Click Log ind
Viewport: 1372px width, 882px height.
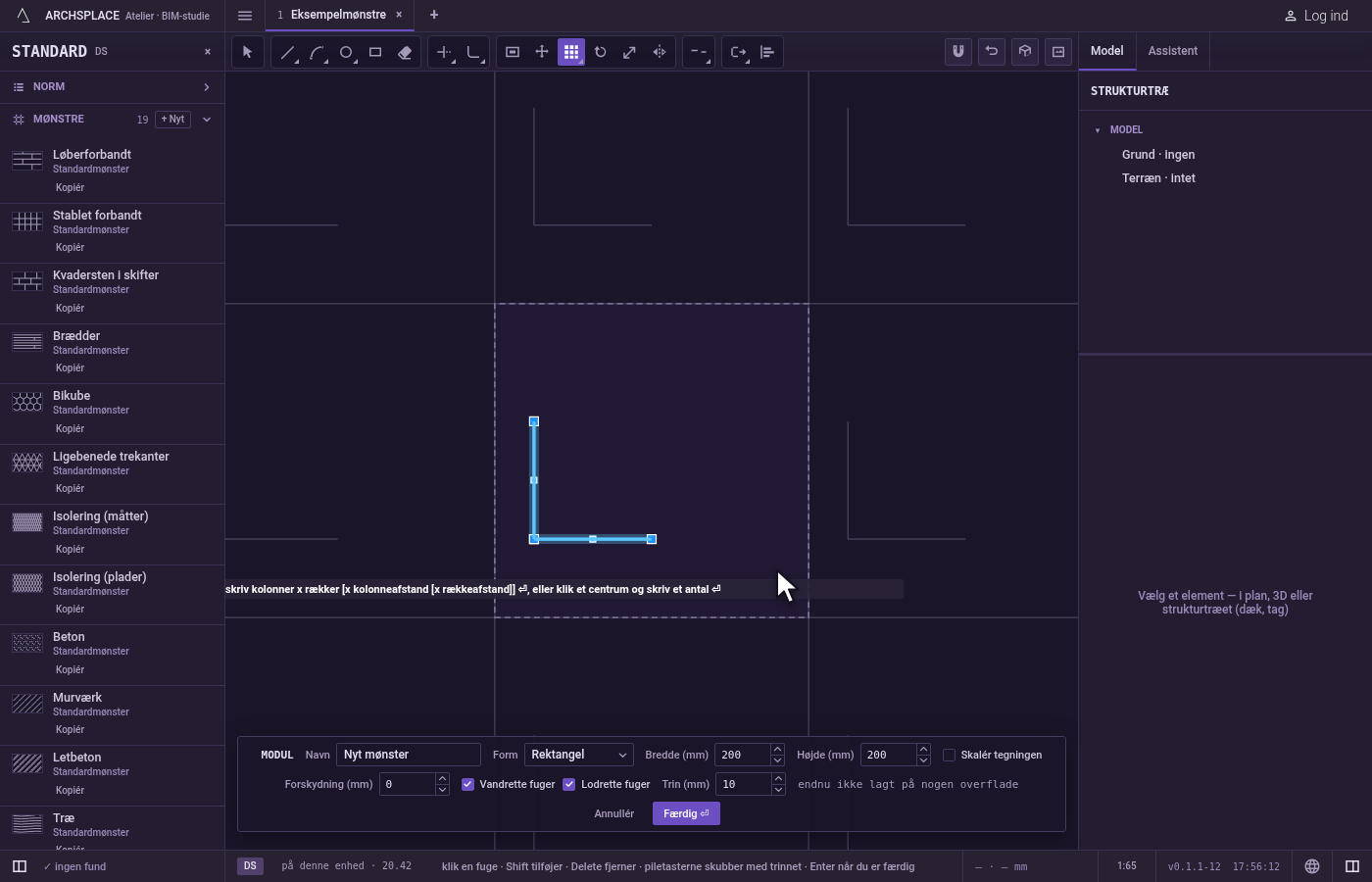(x=1317, y=16)
